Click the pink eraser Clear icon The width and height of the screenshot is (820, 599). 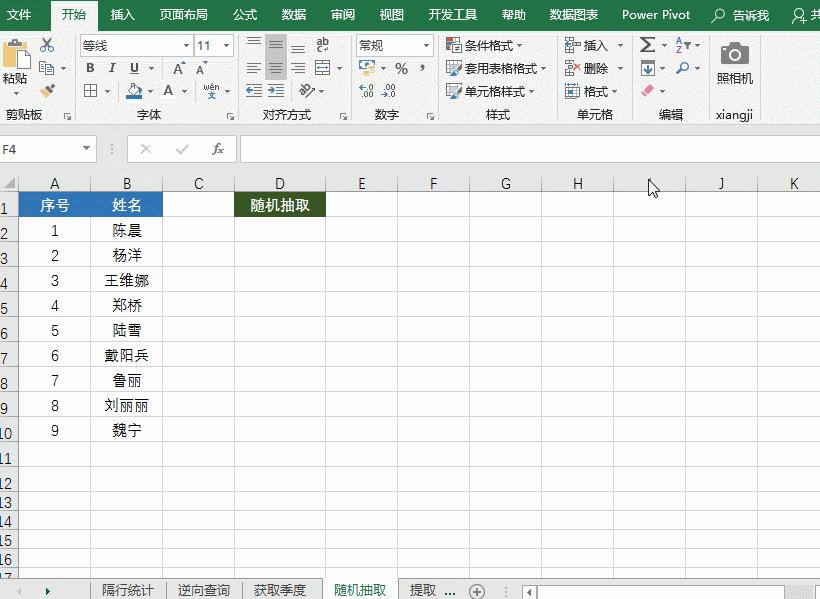coord(649,90)
